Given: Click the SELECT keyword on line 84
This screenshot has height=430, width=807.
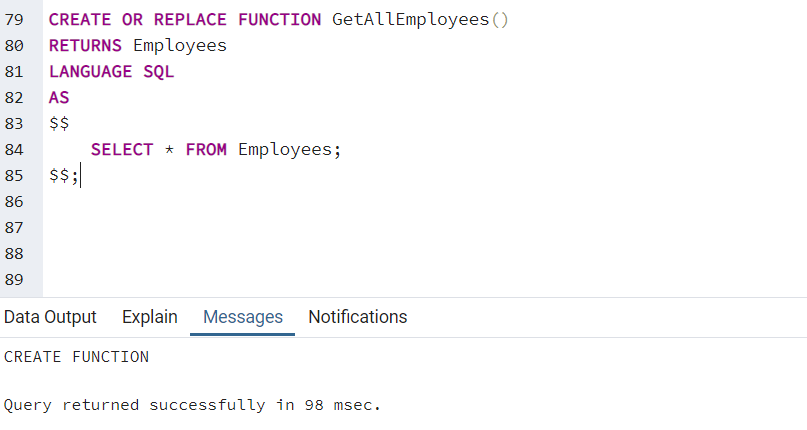Looking at the screenshot, I should click(x=122, y=150).
